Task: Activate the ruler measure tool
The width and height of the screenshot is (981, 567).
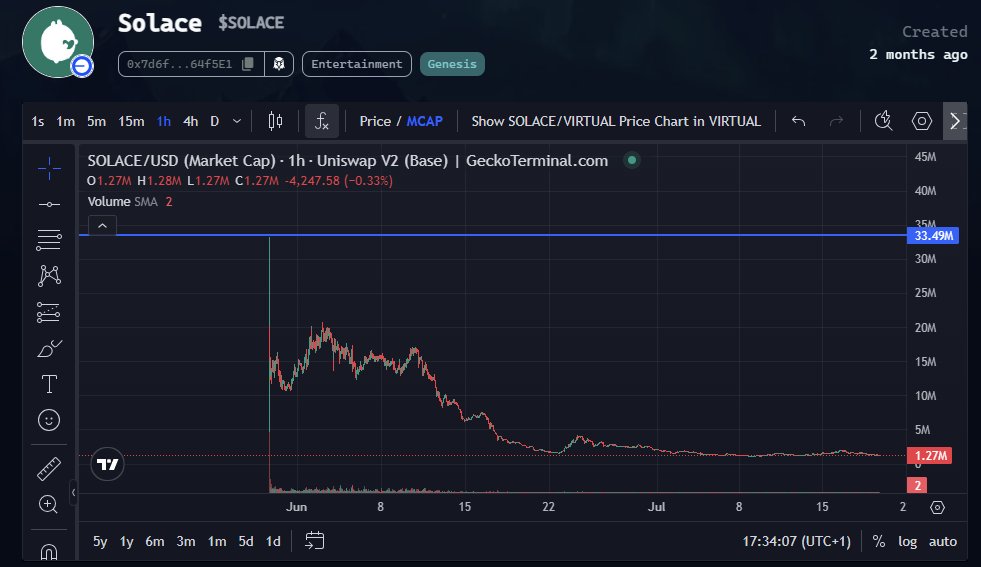Action: click(x=49, y=469)
